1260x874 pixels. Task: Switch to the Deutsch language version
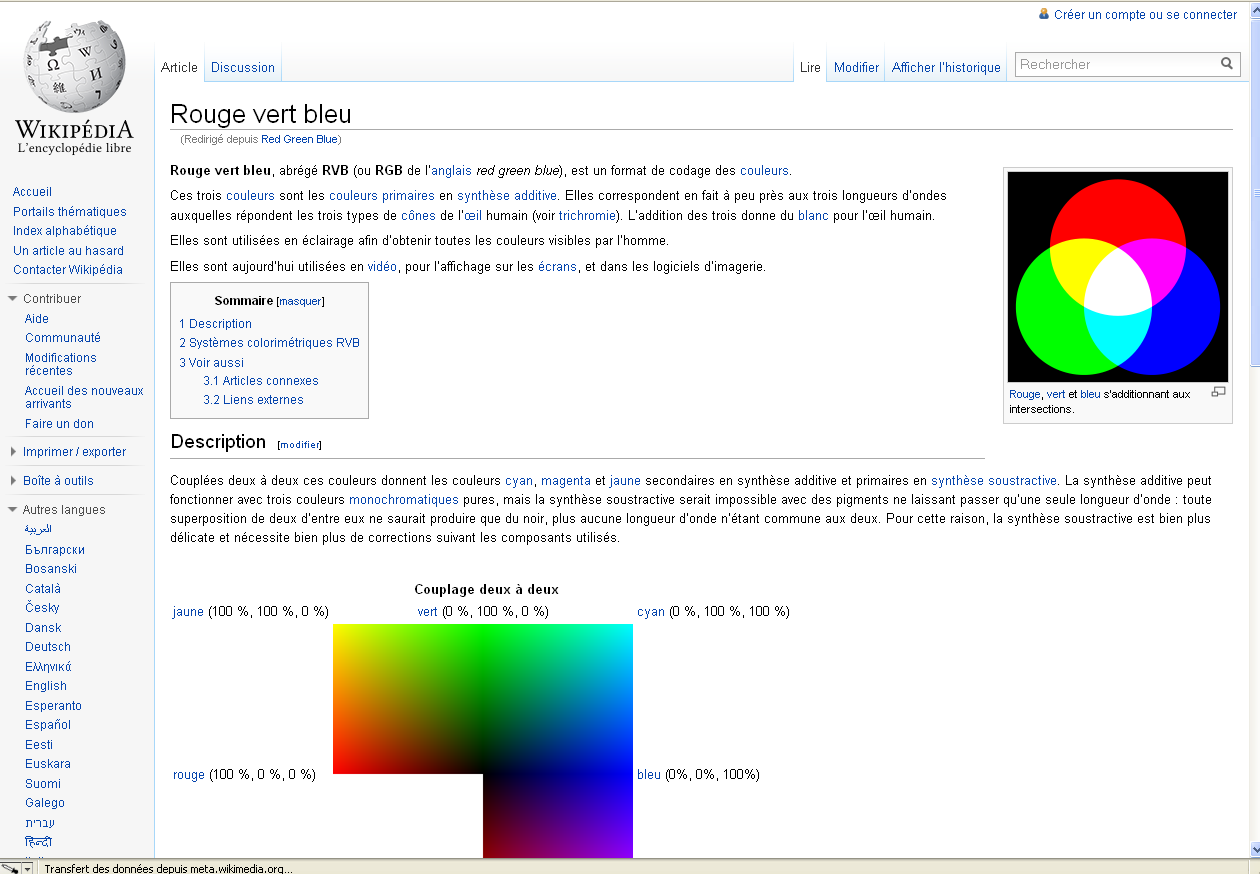[48, 647]
